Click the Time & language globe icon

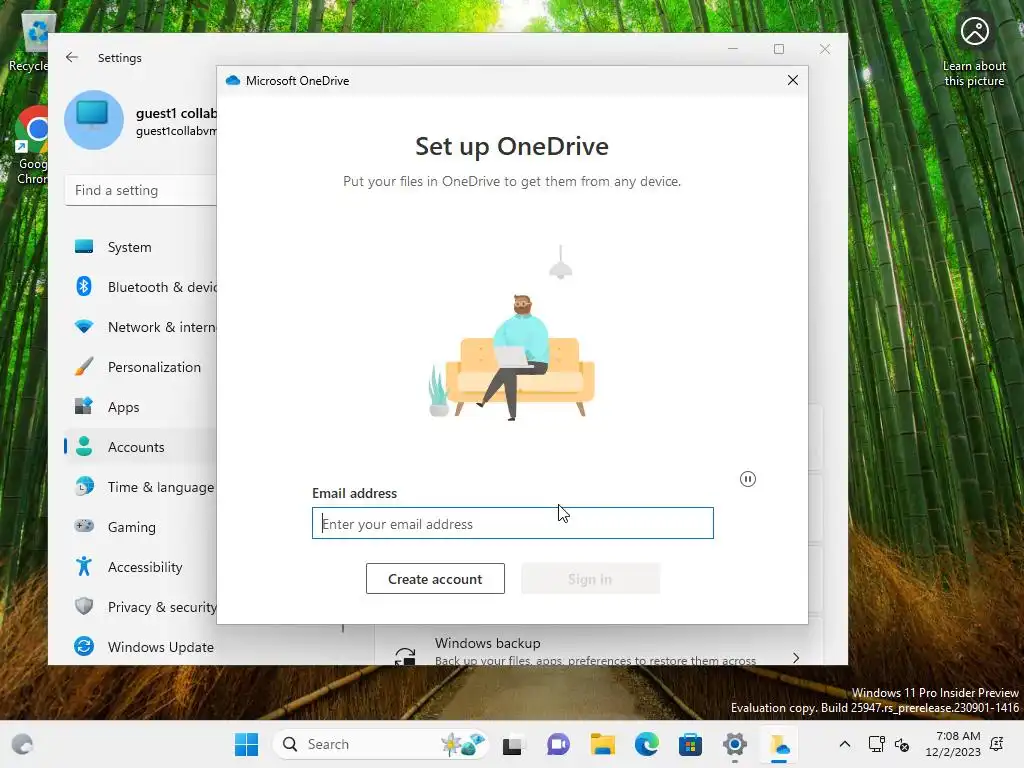tap(84, 487)
